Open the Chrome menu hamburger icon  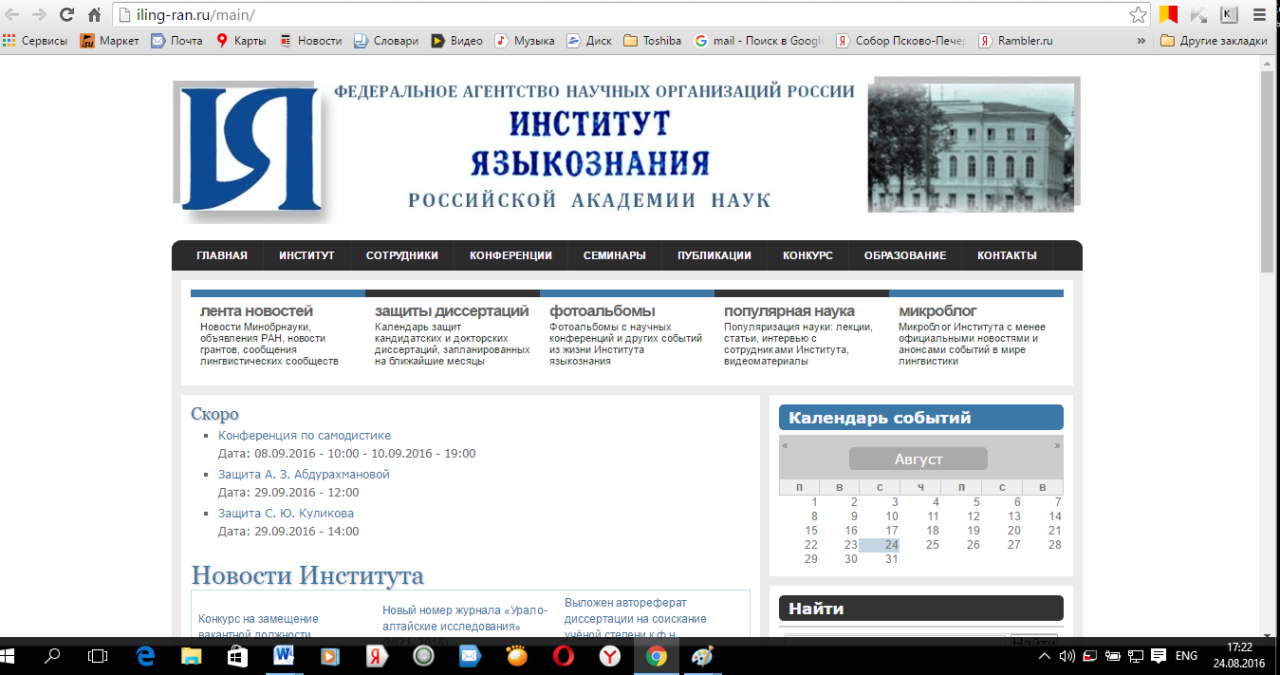click(x=1260, y=15)
